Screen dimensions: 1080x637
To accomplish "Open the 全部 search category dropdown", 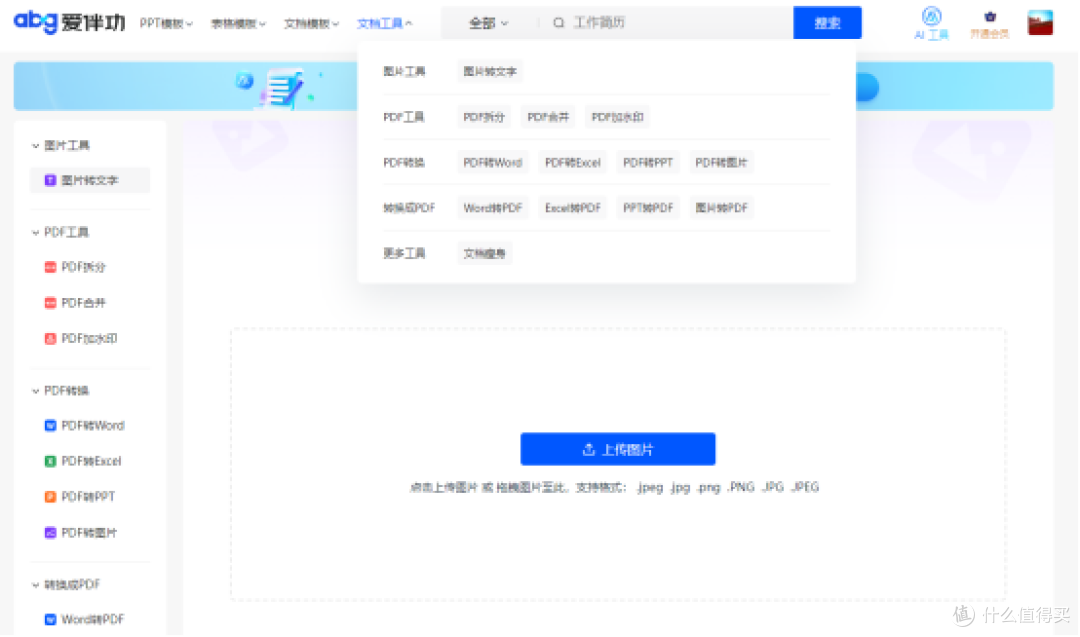I will click(x=488, y=23).
